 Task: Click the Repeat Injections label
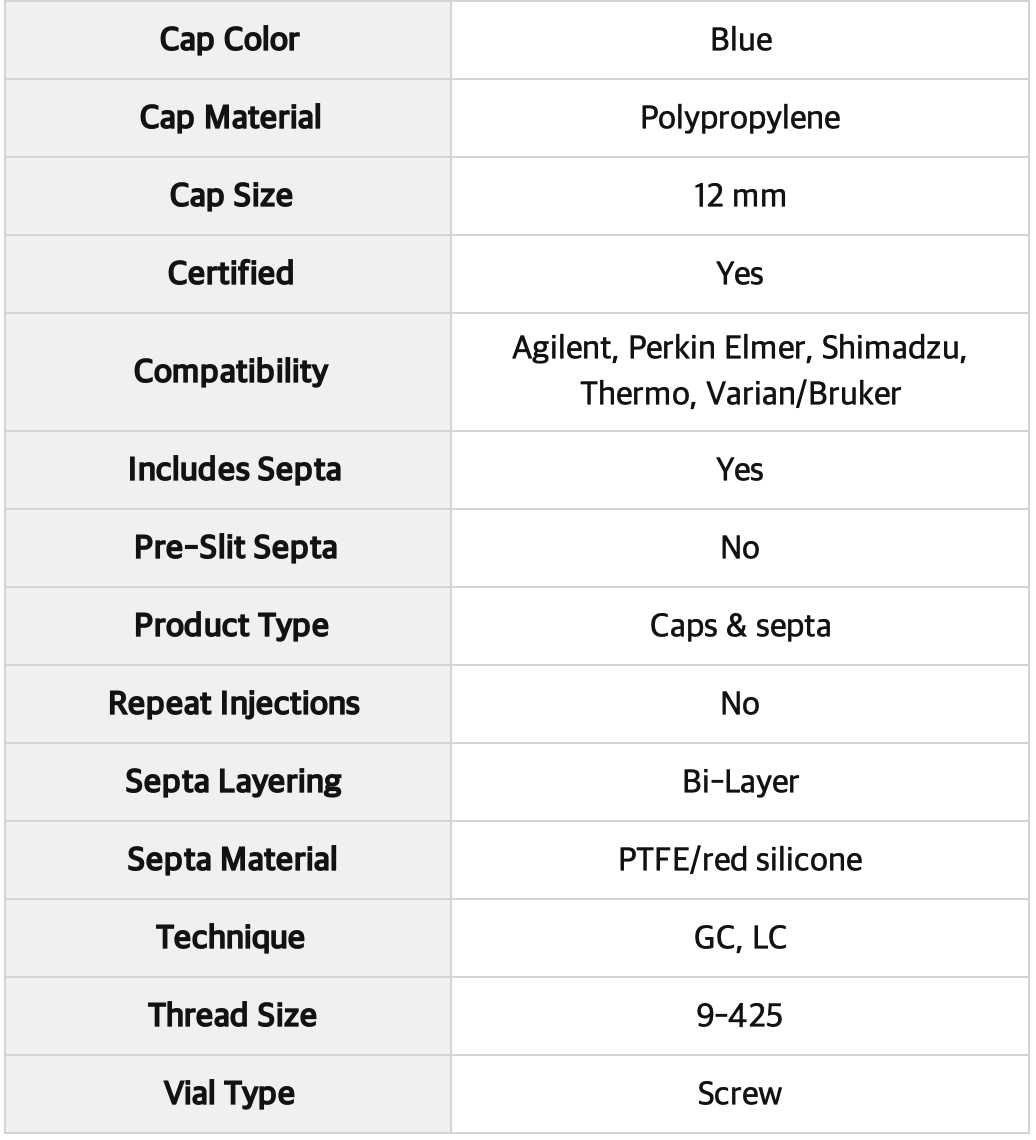click(x=234, y=704)
